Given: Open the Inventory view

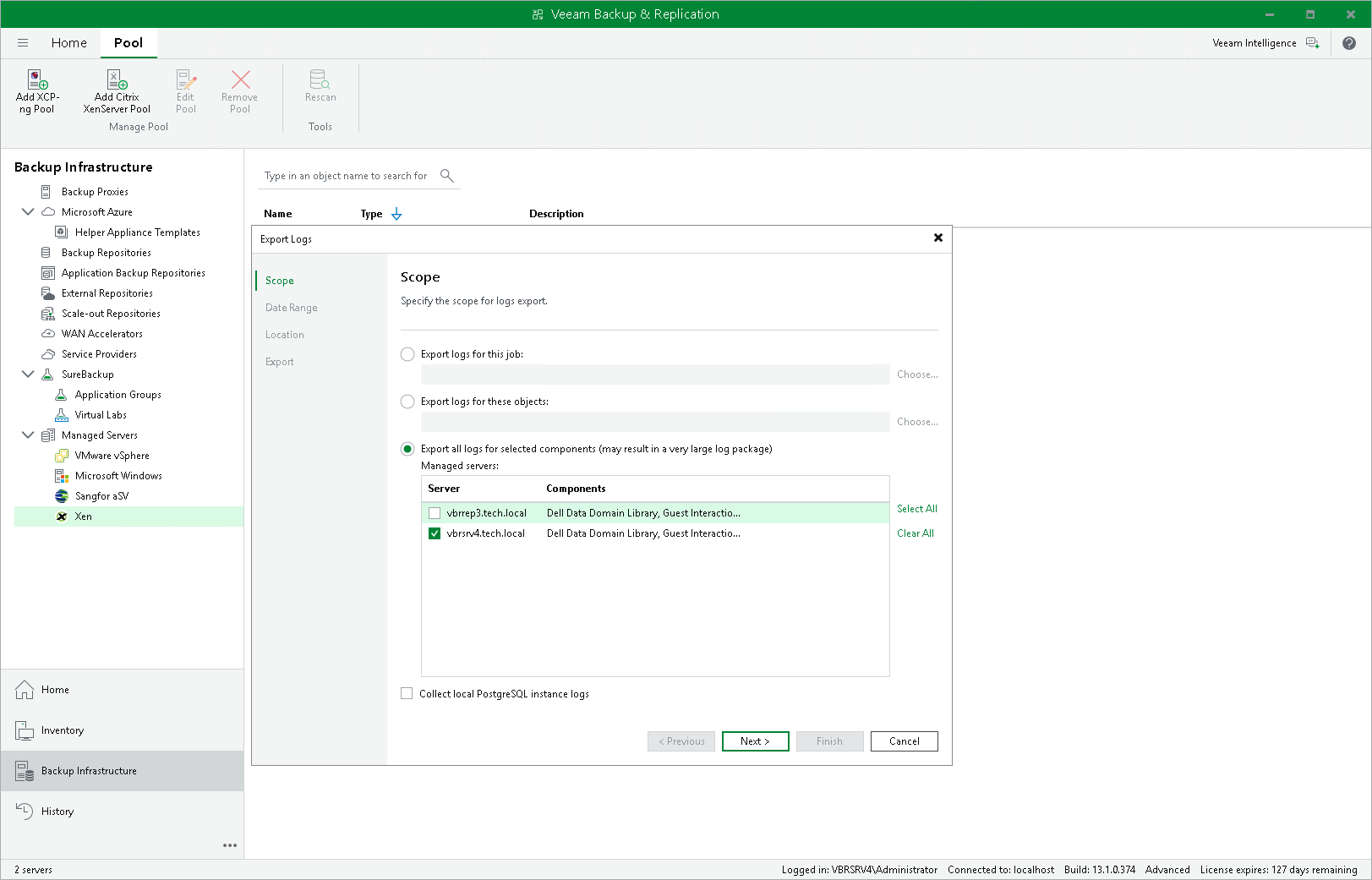Looking at the screenshot, I should coord(63,730).
